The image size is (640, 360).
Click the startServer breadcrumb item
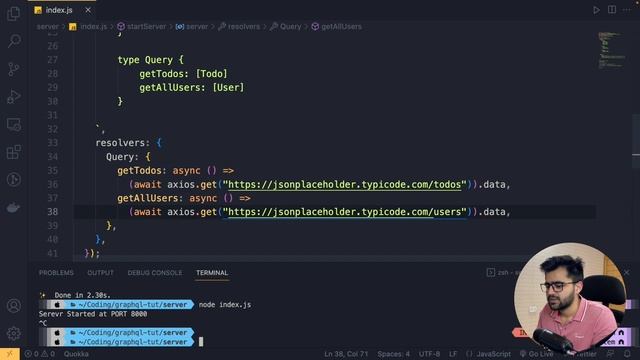[x=142, y=27]
